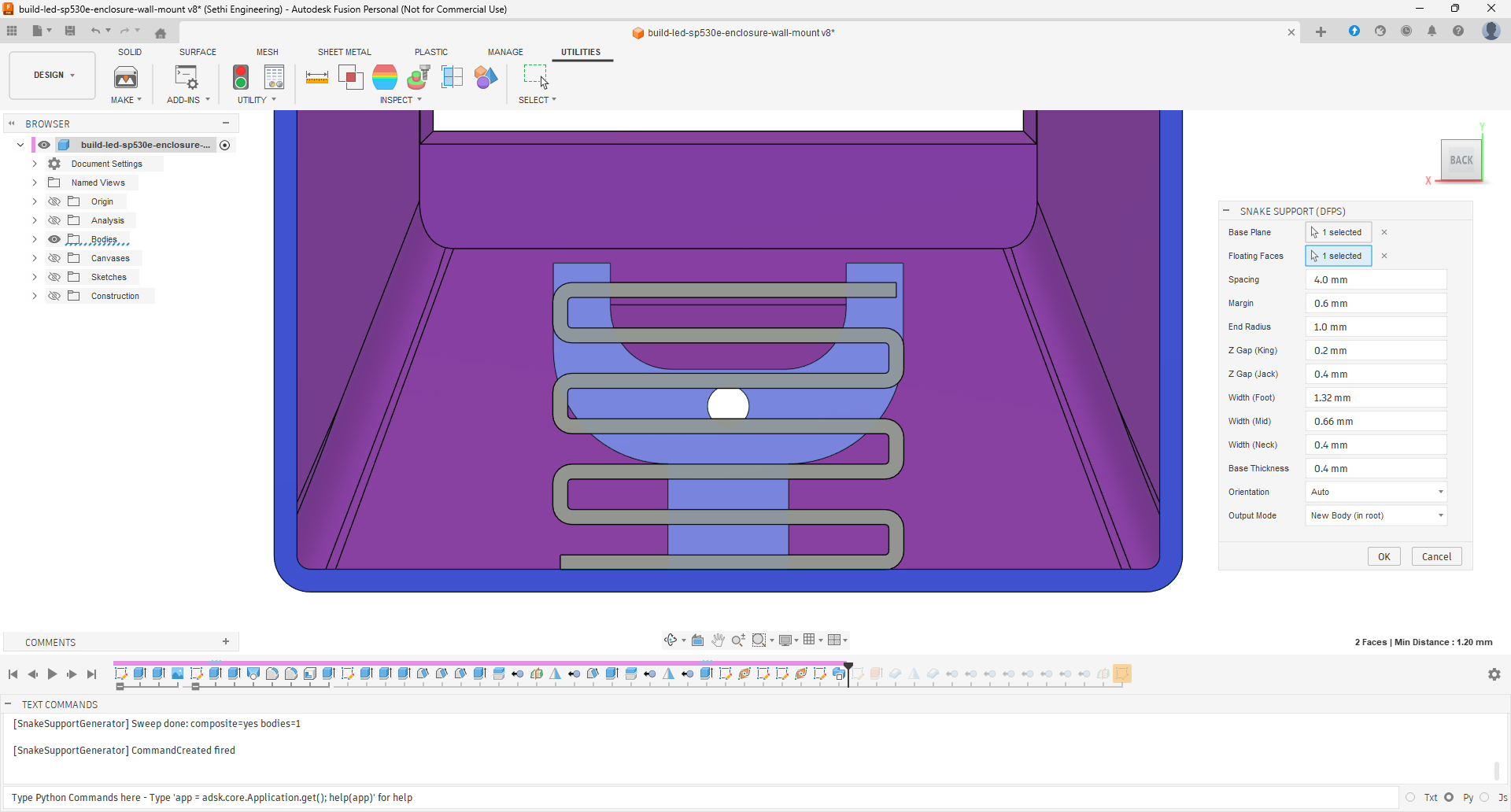This screenshot has width=1511, height=812.
Task: Switch to the Surface tab
Action: point(198,52)
